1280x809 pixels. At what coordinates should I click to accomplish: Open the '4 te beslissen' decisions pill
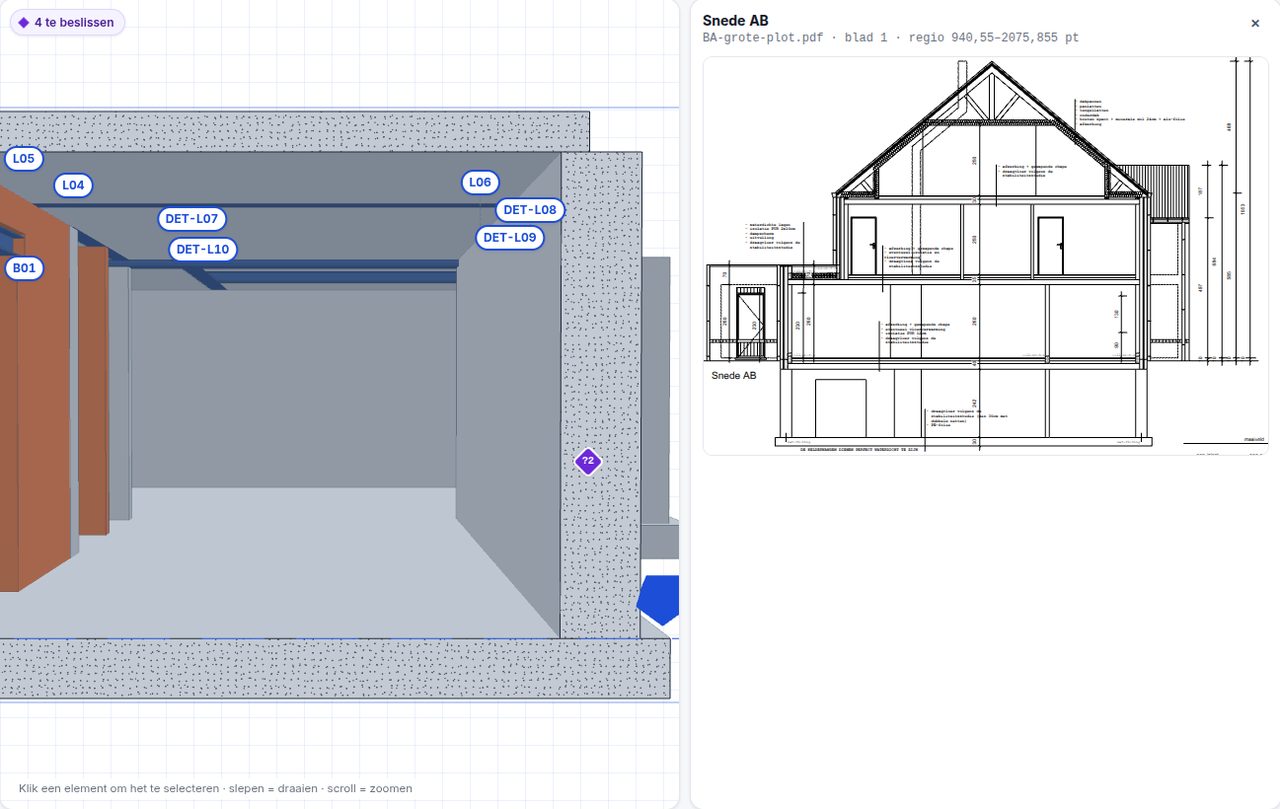pos(67,22)
